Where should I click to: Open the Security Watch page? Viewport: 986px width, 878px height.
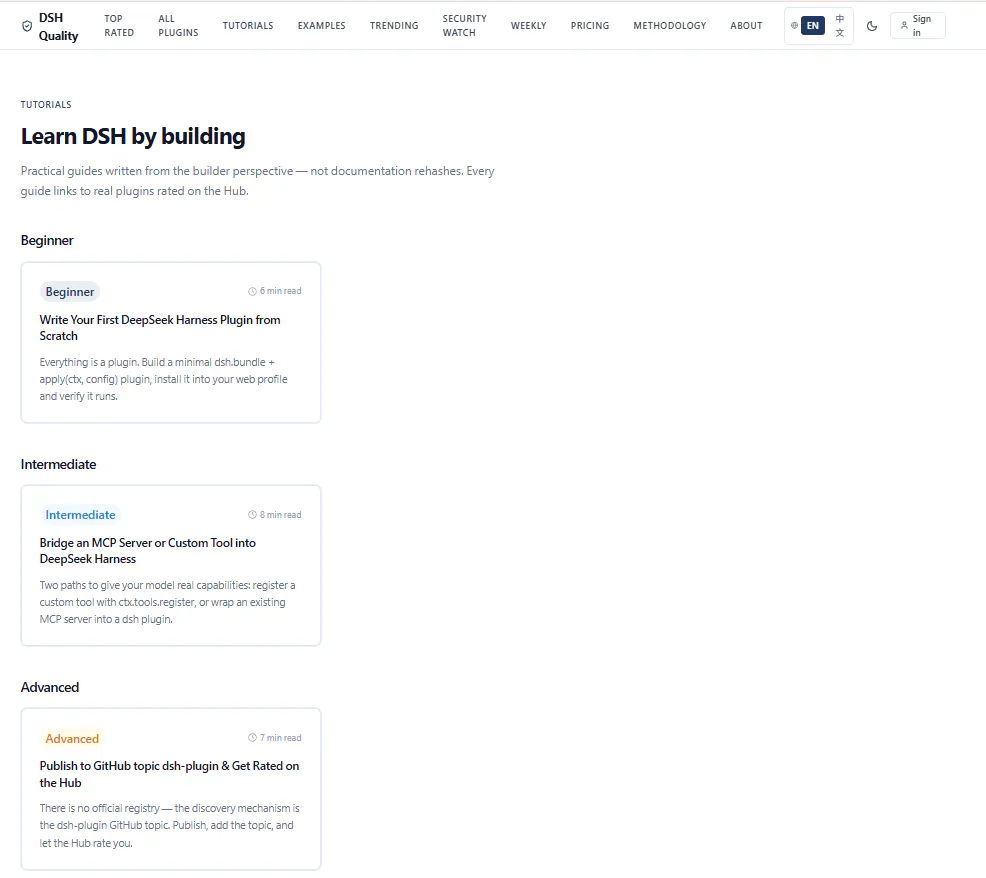[465, 26]
